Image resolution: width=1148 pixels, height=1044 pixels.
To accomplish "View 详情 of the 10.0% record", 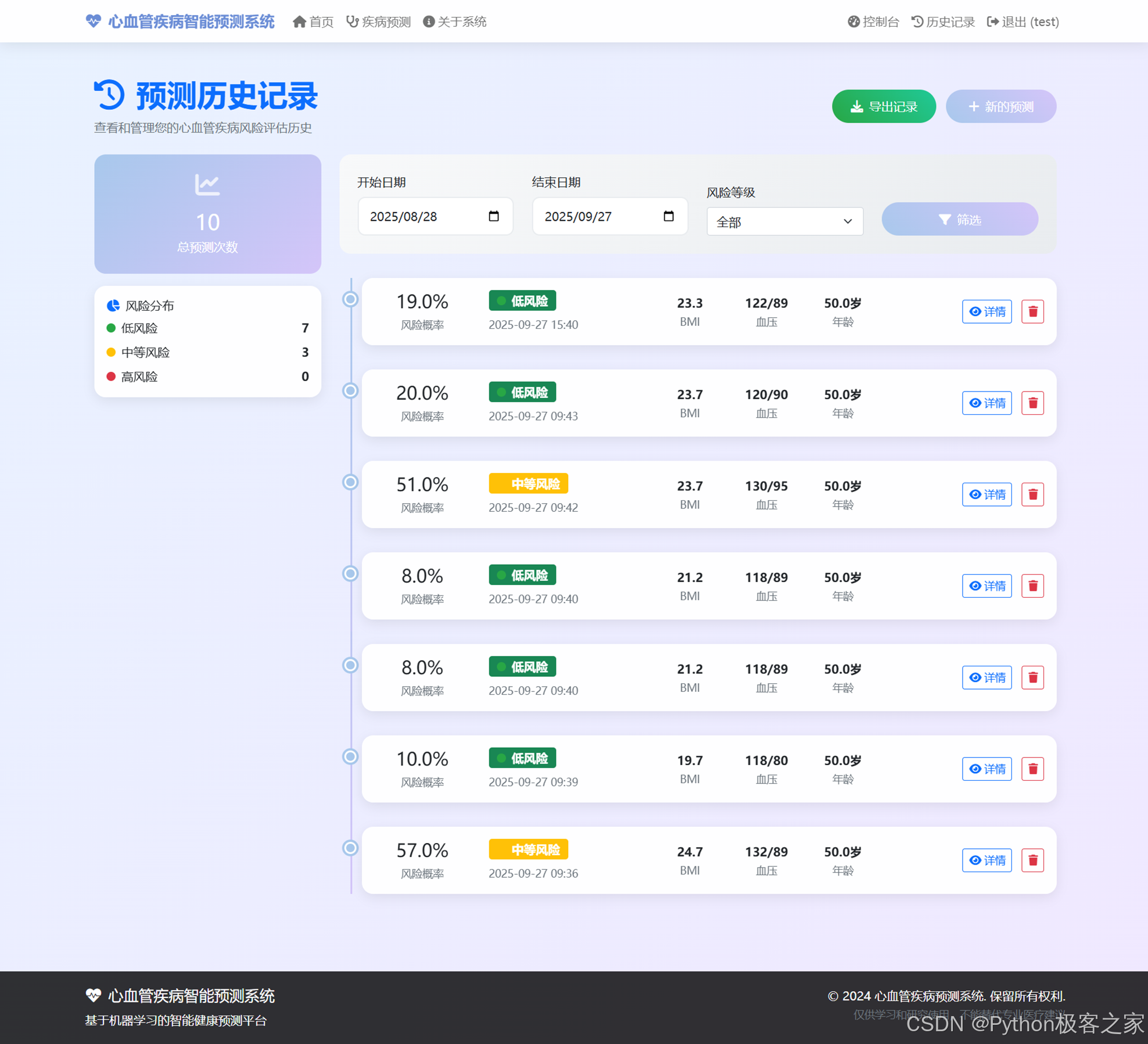I will coord(986,769).
